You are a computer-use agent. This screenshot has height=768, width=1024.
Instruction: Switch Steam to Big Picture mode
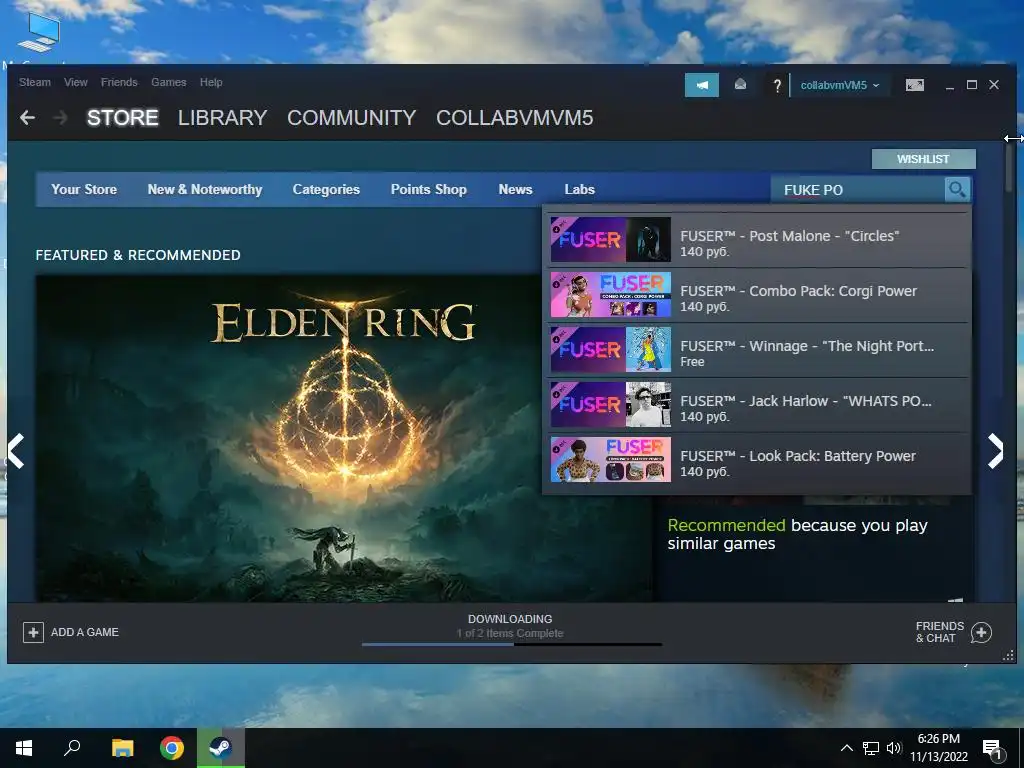tap(914, 85)
